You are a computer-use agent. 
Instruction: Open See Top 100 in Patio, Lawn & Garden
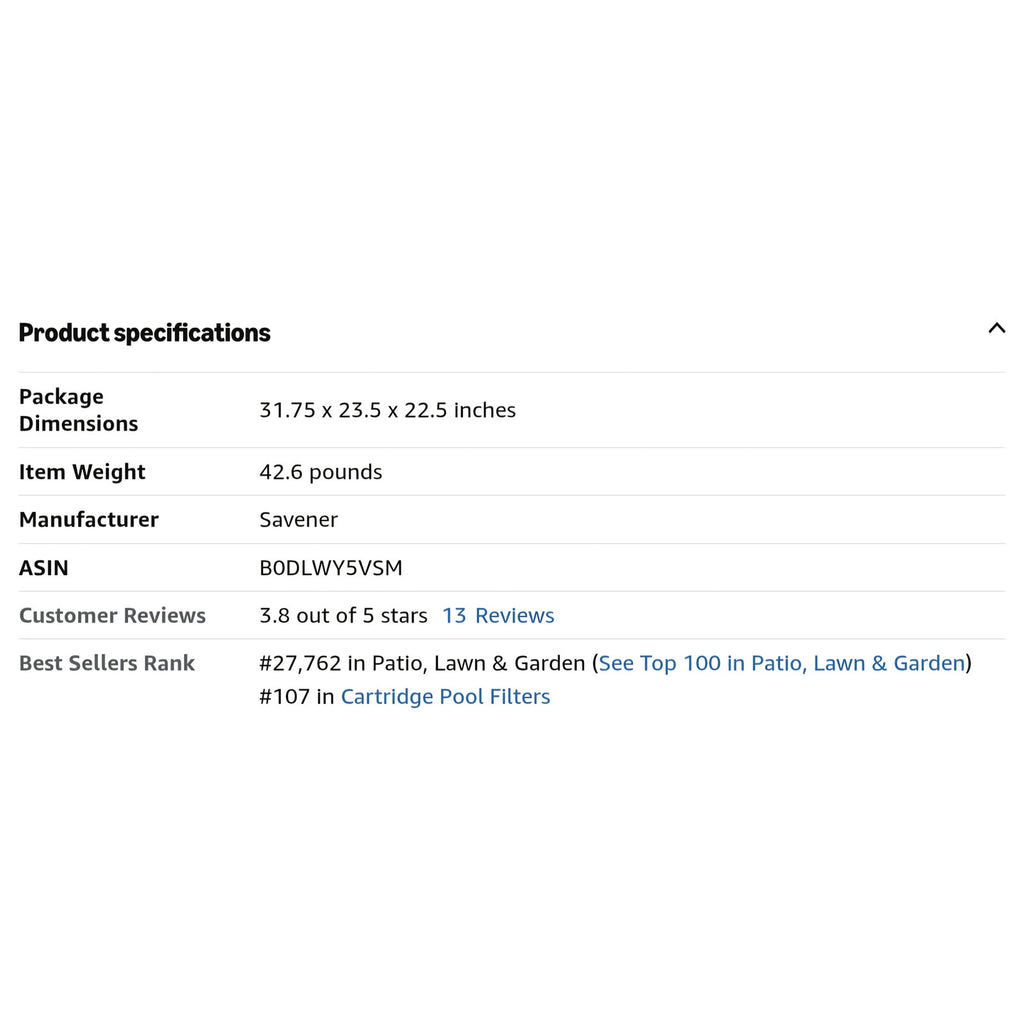pyautogui.click(x=782, y=663)
